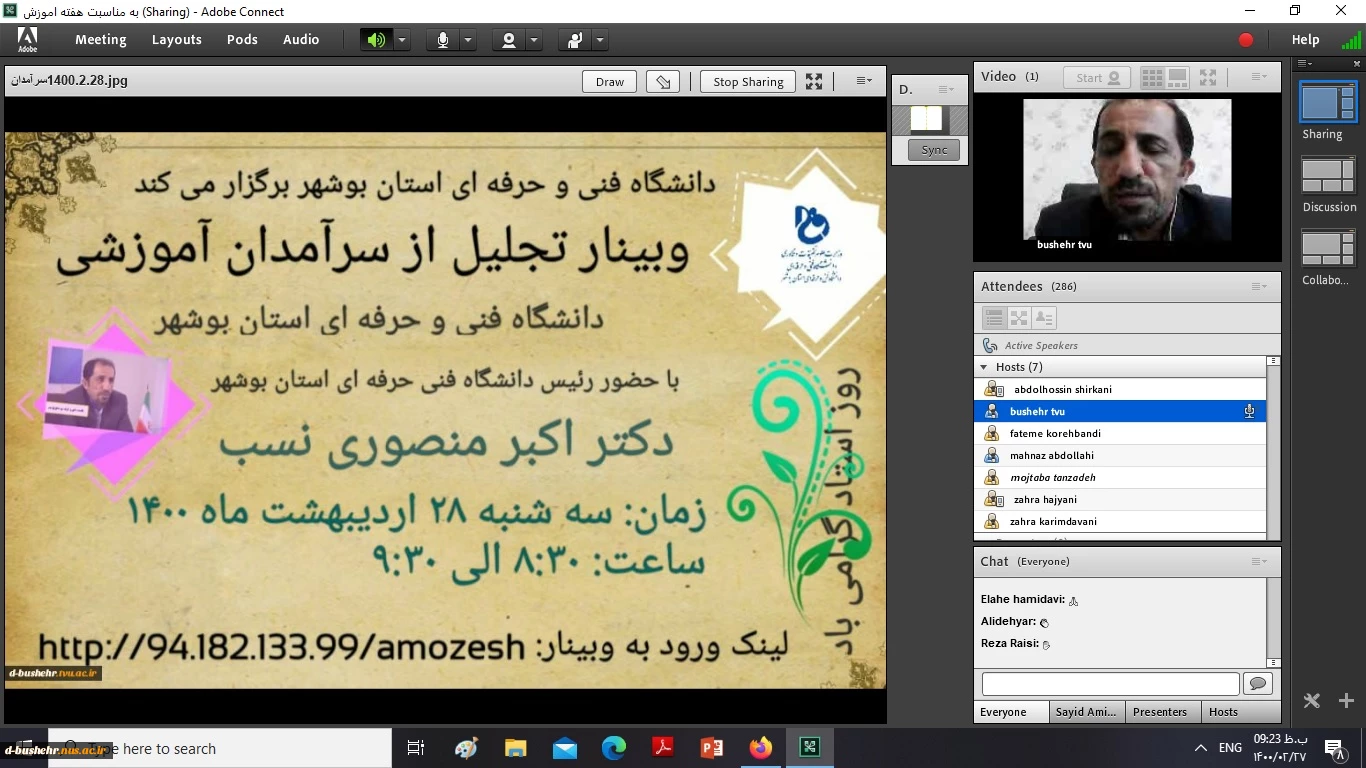
Task: Open the webcam options dropdown arrow
Action: pyautogui.click(x=534, y=40)
